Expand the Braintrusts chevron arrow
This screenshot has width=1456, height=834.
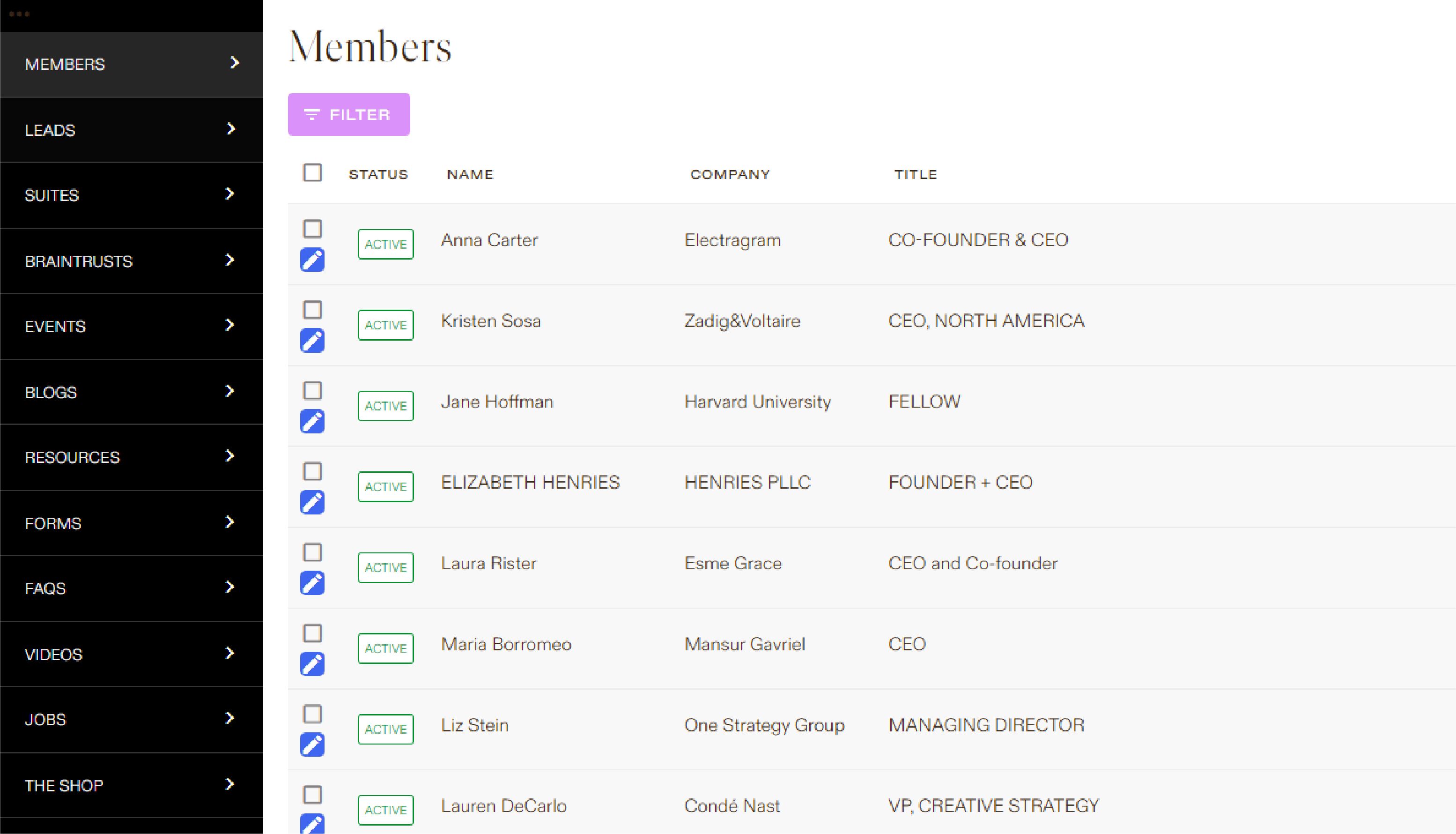point(230,260)
